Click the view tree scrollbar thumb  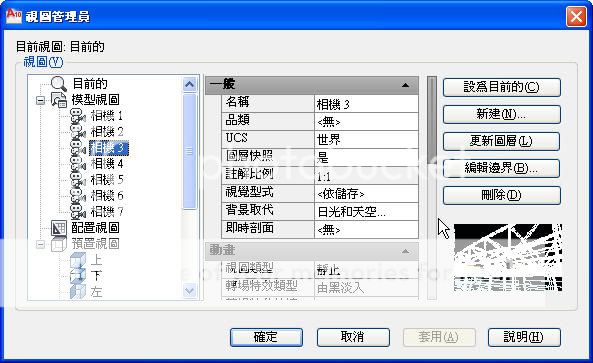click(x=189, y=151)
